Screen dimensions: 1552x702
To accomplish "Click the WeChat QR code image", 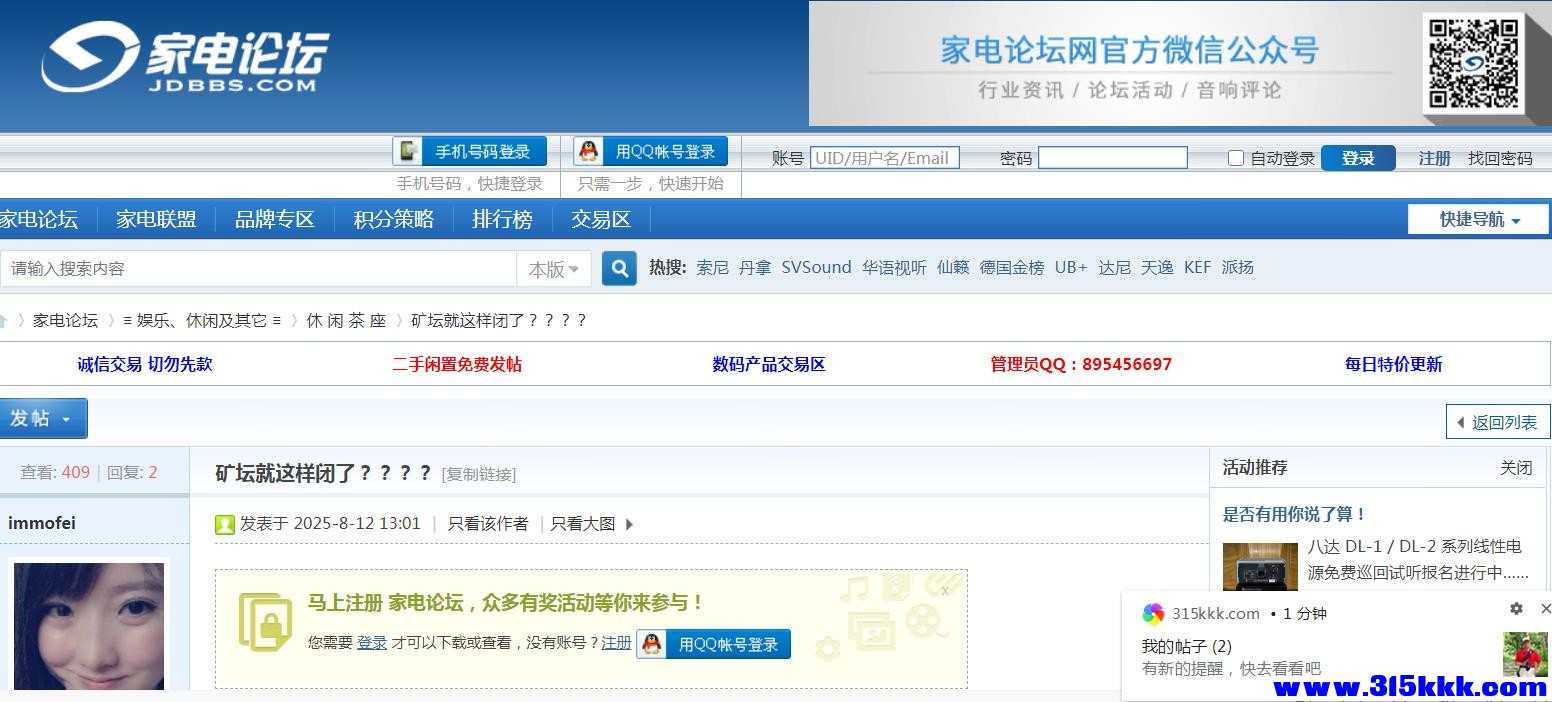I will click(1472, 63).
